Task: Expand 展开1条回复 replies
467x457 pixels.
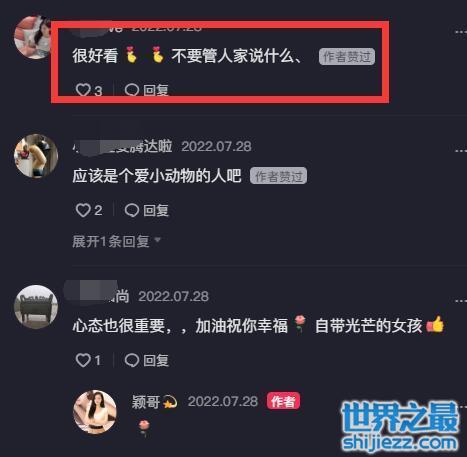Action: (x=117, y=241)
